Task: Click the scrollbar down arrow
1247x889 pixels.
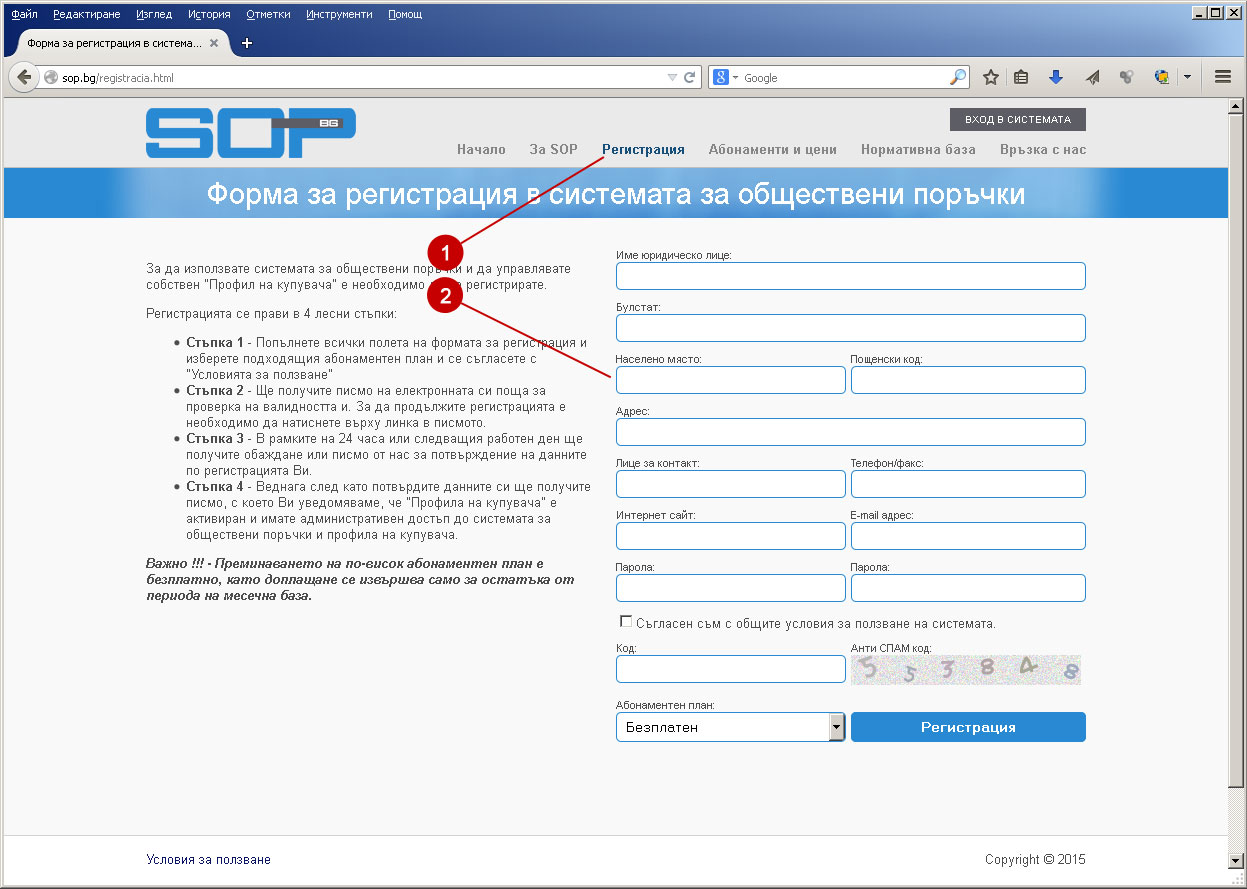Action: tap(1237, 861)
